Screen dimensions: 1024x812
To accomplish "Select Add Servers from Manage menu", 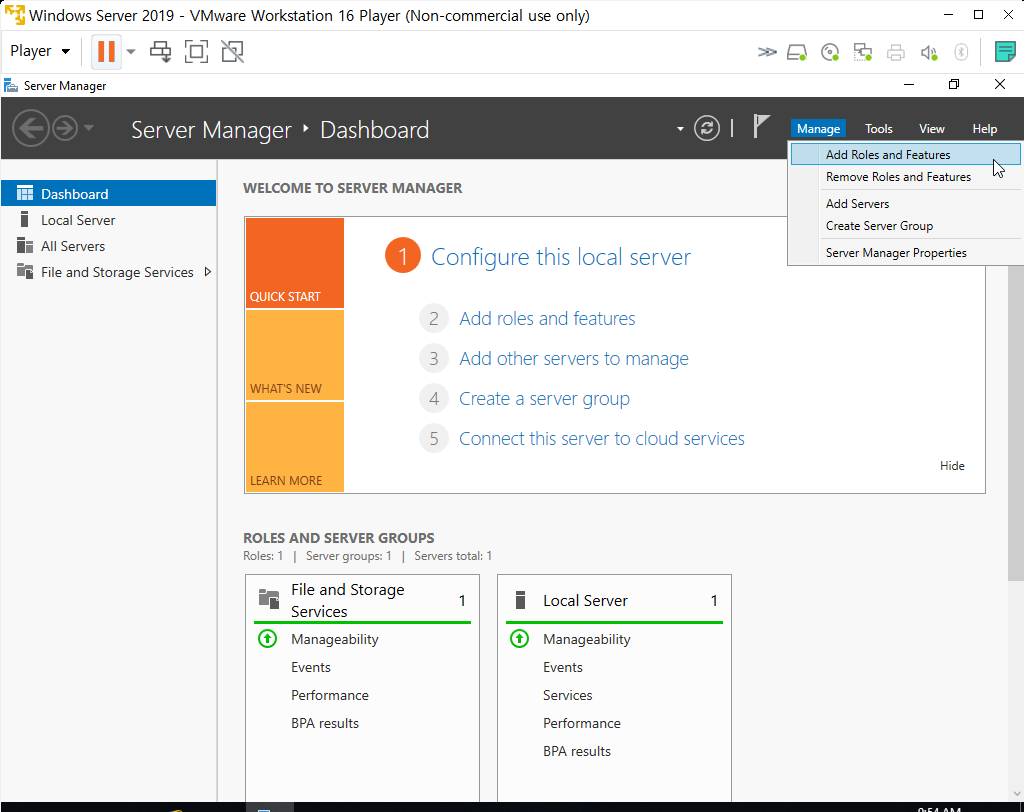I will (x=905, y=204).
